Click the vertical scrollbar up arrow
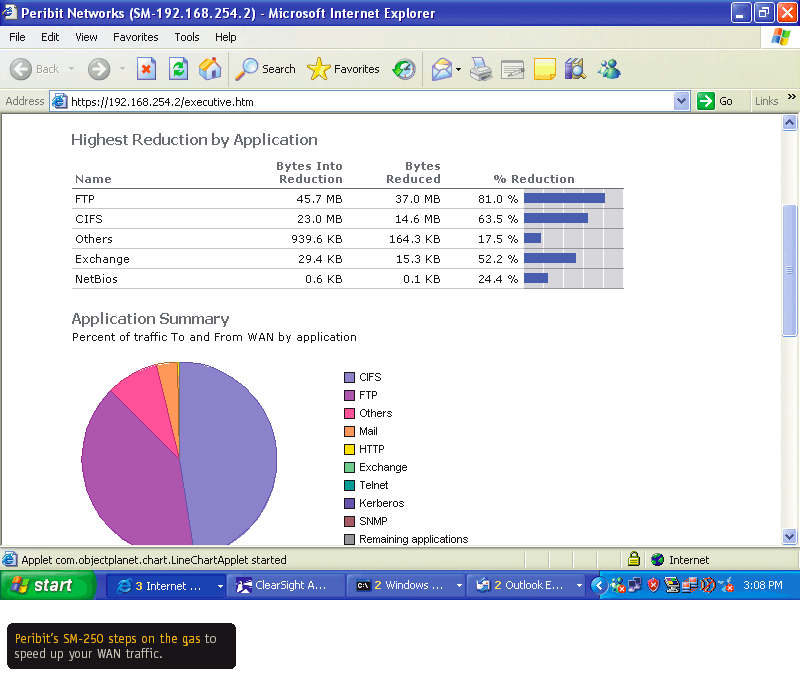 [x=789, y=122]
